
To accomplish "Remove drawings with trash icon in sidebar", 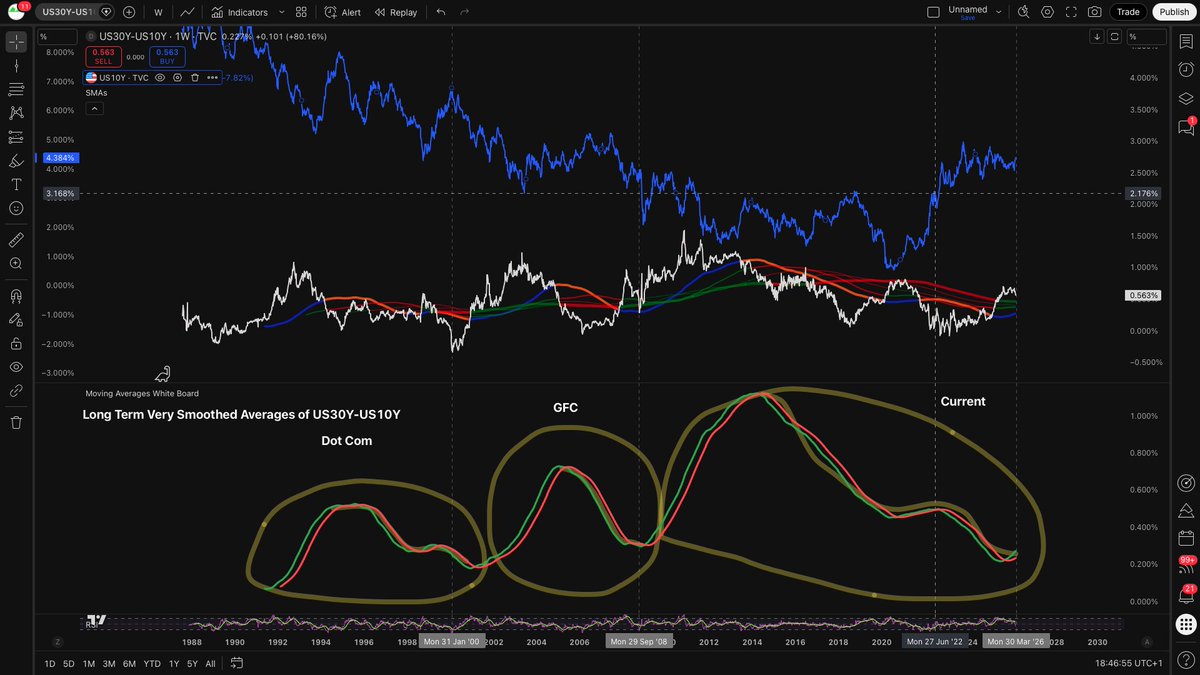I will point(16,423).
